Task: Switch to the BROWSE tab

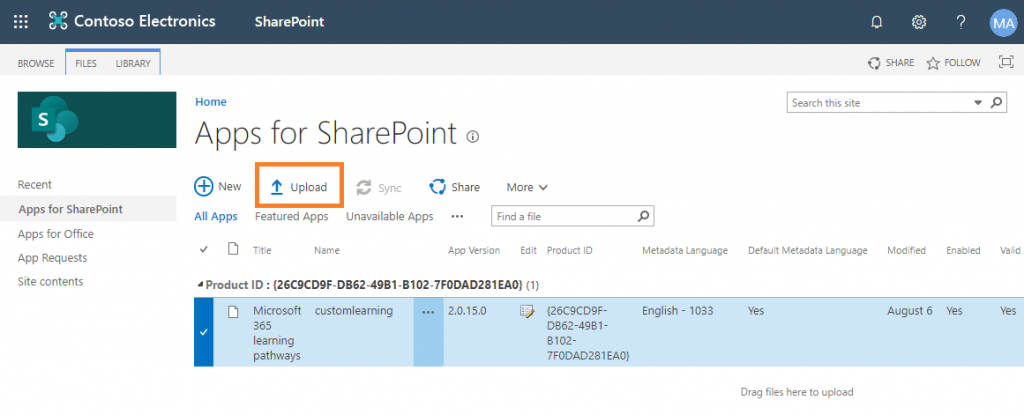Action: point(36,63)
